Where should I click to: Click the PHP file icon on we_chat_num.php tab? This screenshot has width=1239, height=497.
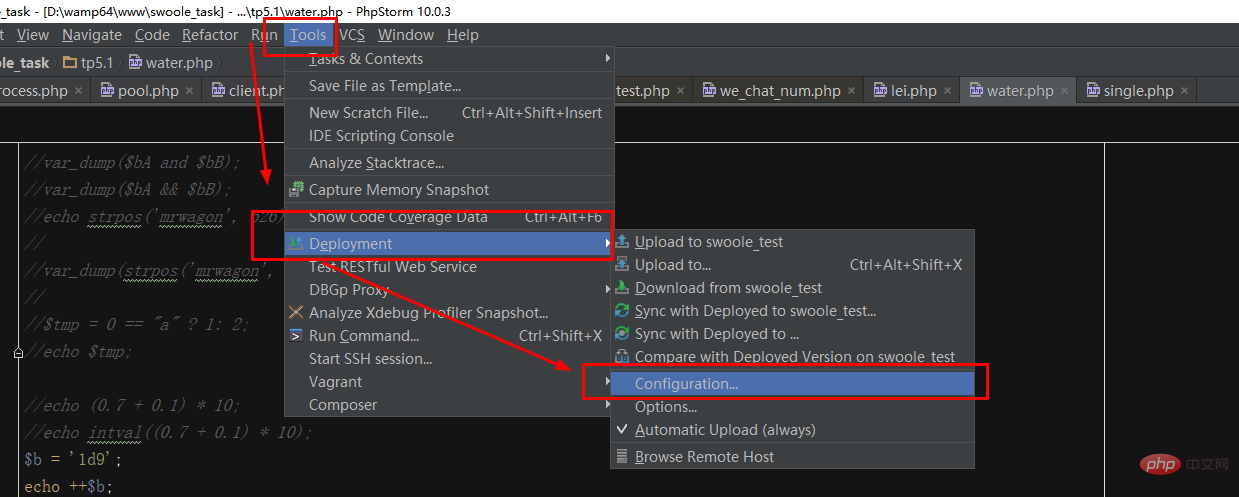pyautogui.click(x=708, y=91)
